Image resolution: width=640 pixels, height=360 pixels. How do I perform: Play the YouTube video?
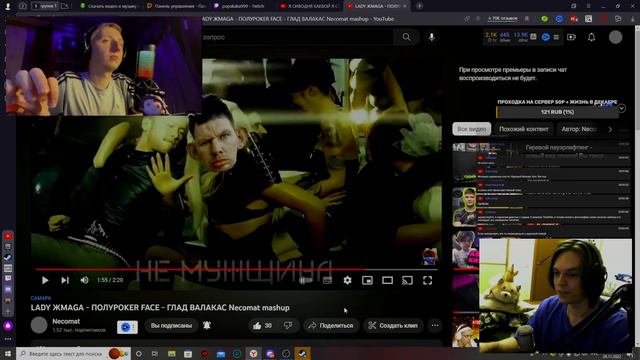pos(45,280)
